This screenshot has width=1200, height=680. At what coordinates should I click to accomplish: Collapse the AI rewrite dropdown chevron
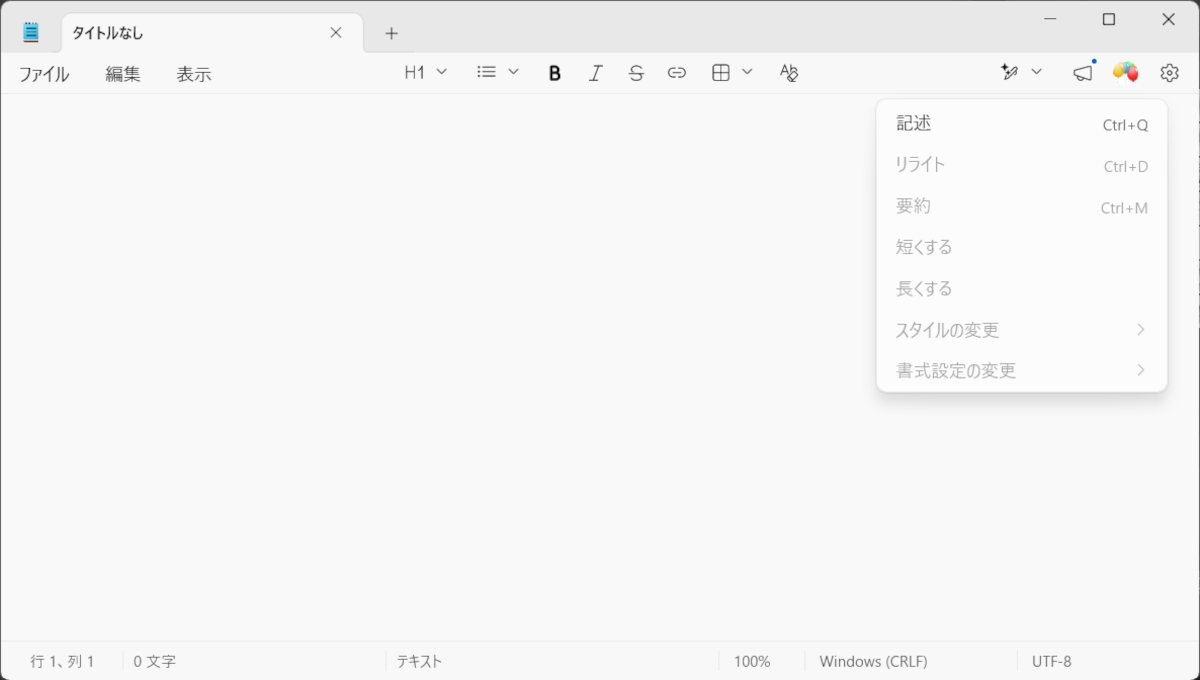coord(1037,72)
